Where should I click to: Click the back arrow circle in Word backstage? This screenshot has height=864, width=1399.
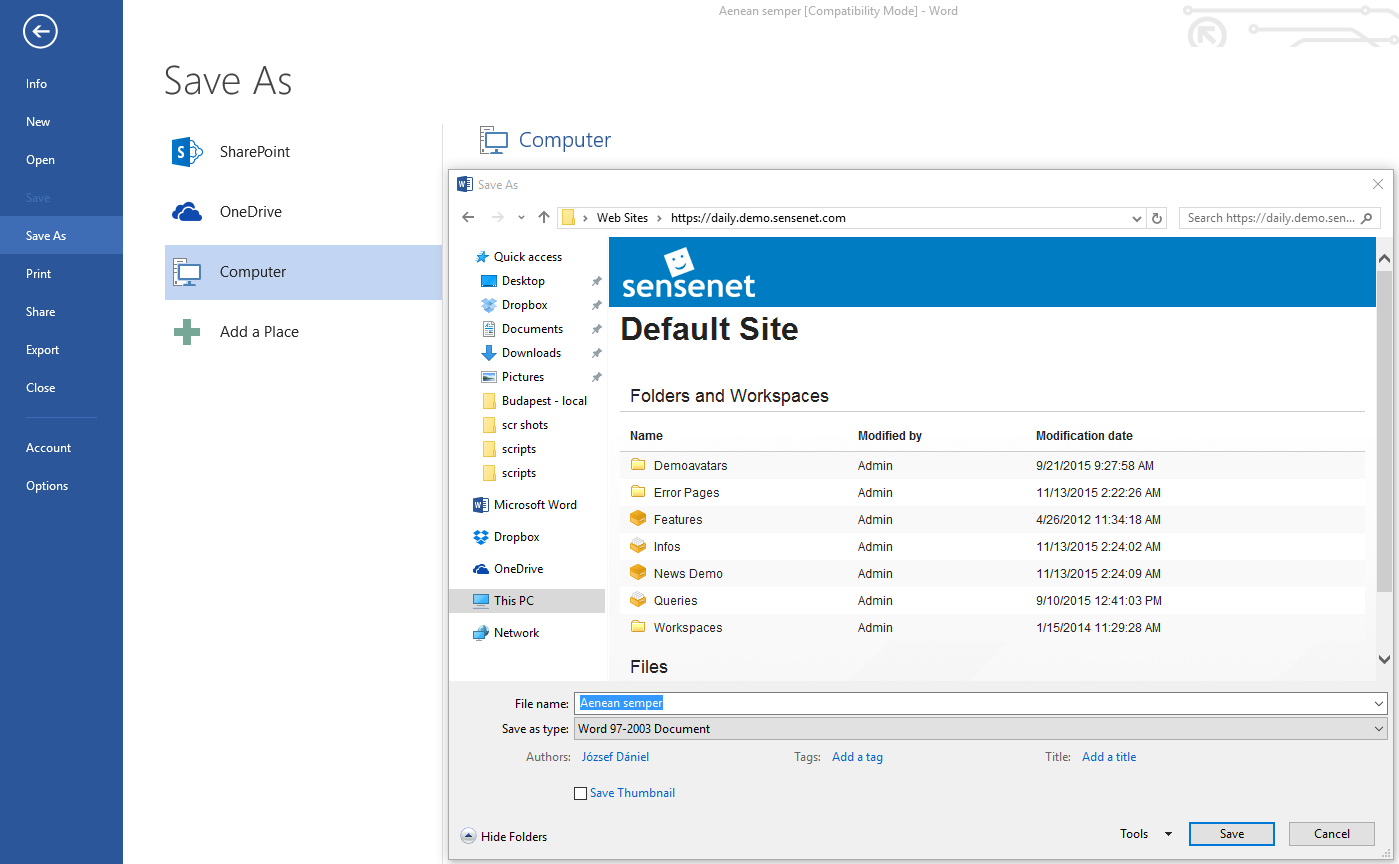(41, 32)
